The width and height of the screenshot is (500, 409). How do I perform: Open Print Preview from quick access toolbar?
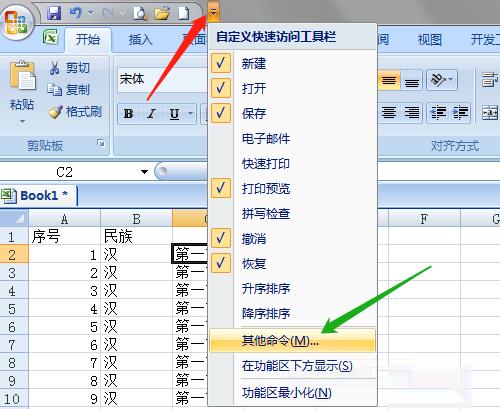pyautogui.click(x=140, y=13)
